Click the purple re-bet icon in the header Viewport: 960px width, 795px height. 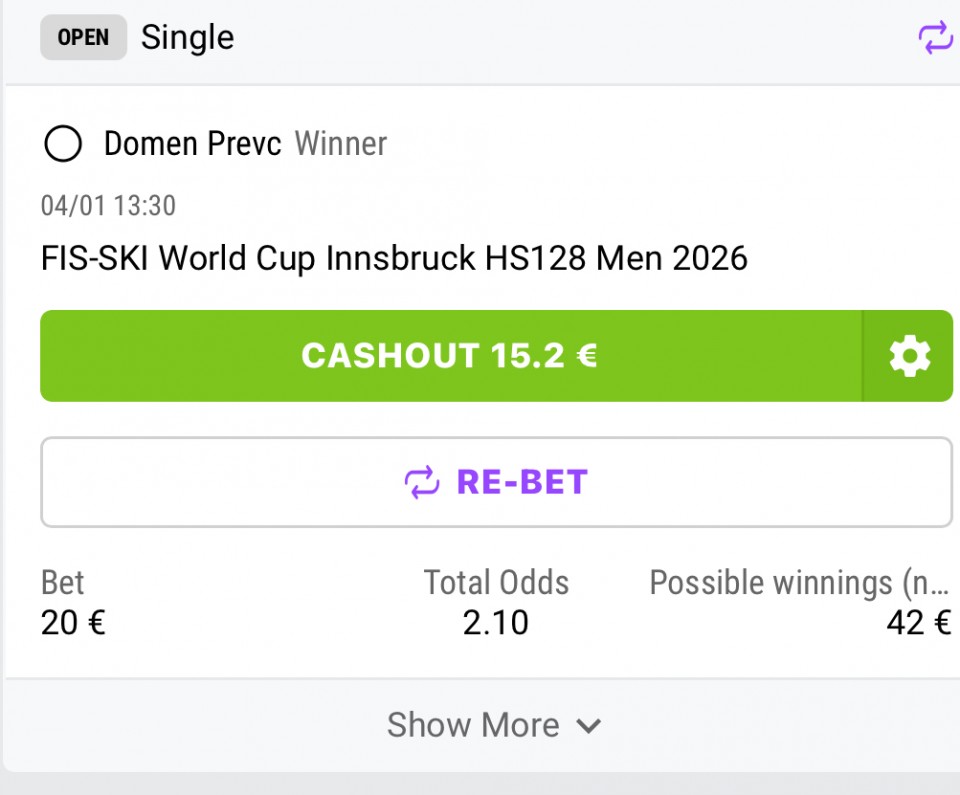934,38
